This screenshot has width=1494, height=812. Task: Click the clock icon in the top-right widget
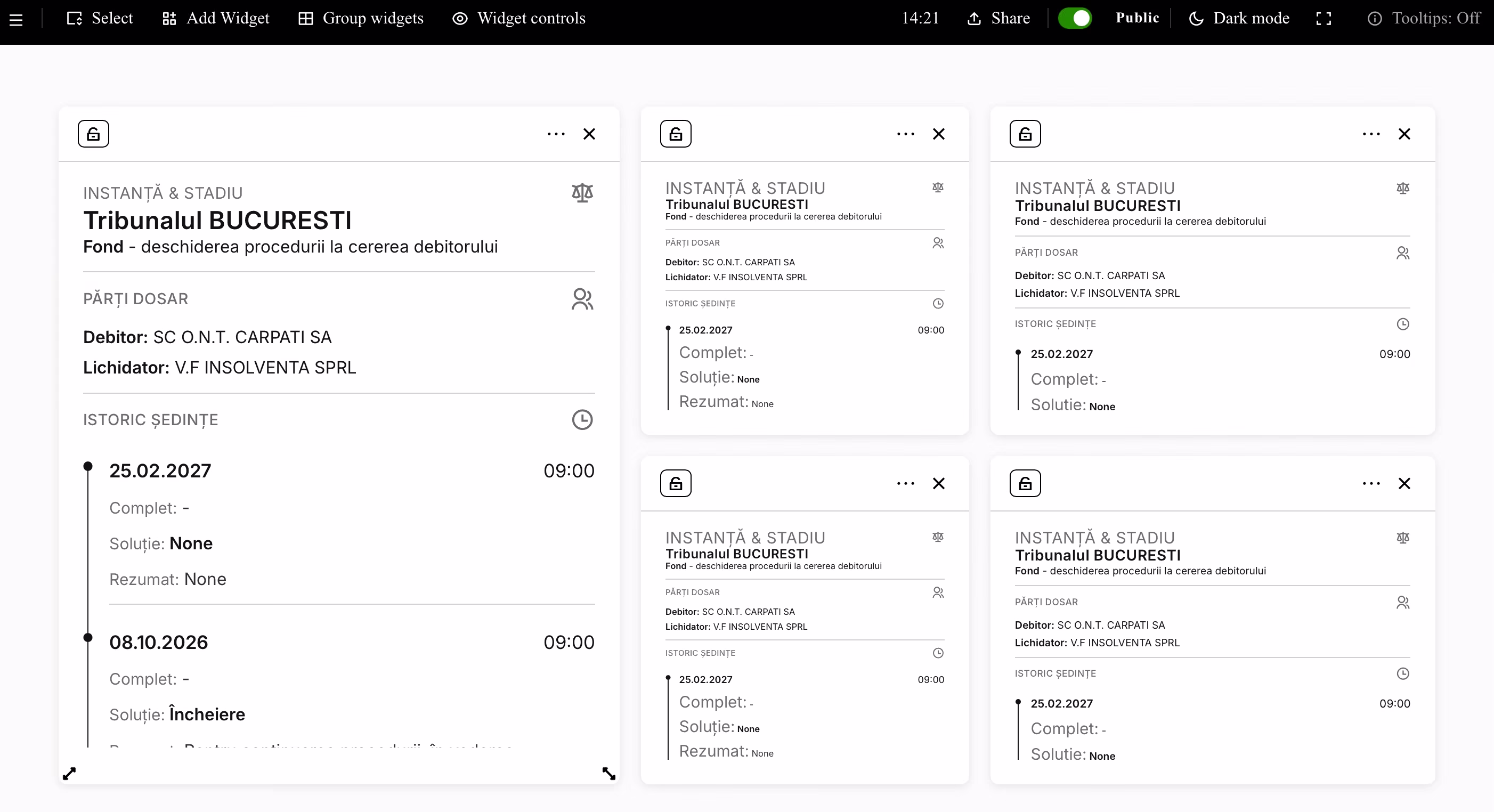(1403, 324)
